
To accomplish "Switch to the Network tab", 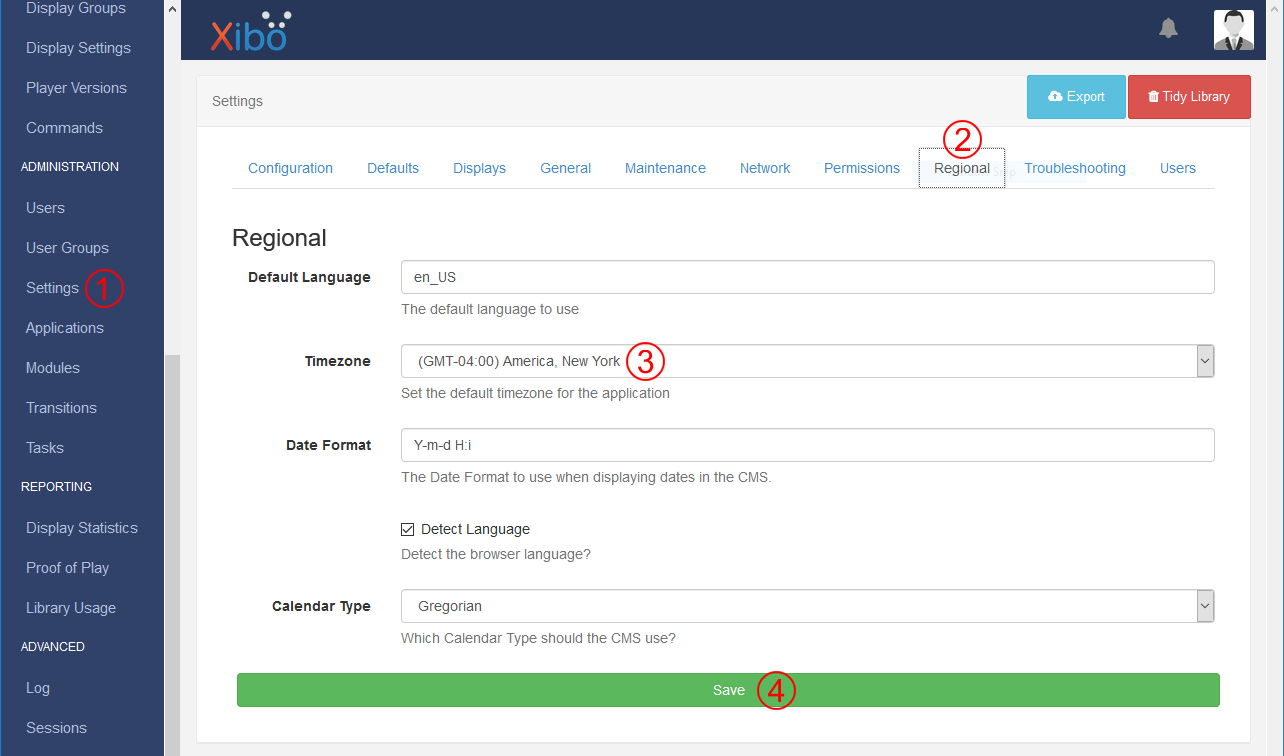I will point(765,168).
